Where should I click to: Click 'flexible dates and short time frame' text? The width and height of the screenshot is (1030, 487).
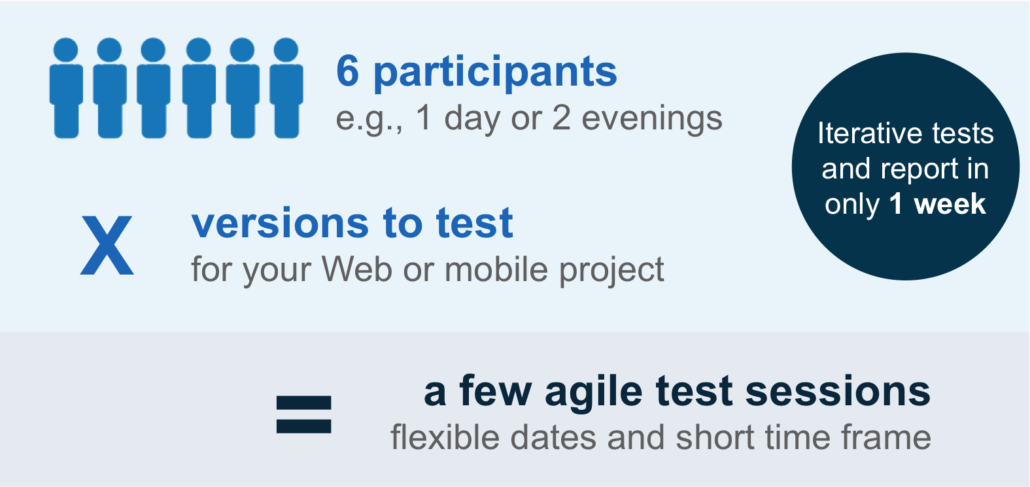[661, 436]
